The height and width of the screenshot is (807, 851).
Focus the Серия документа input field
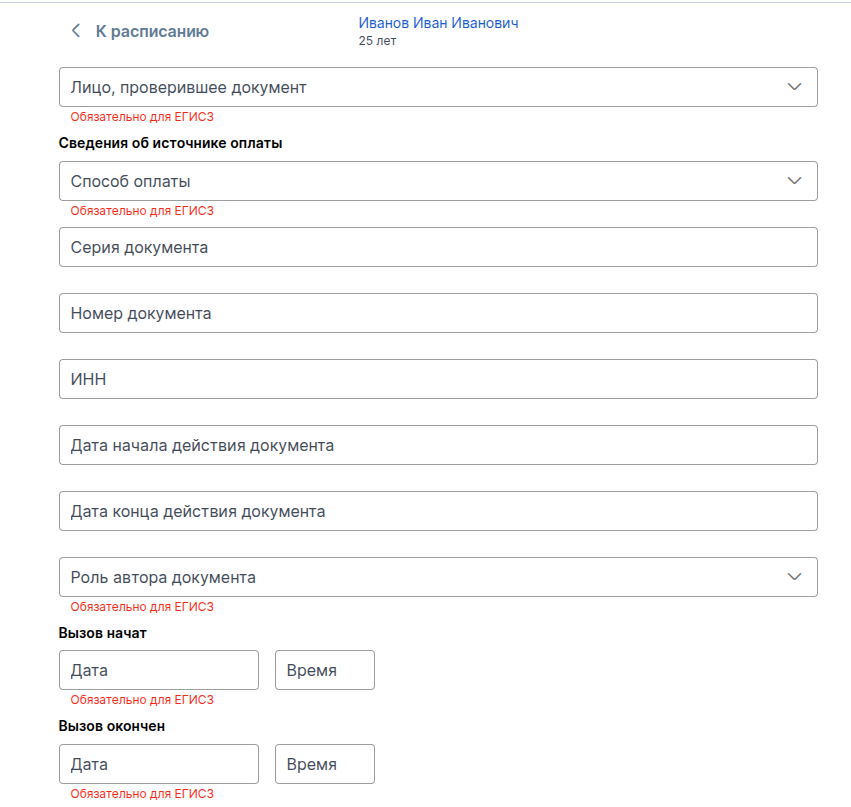click(438, 247)
